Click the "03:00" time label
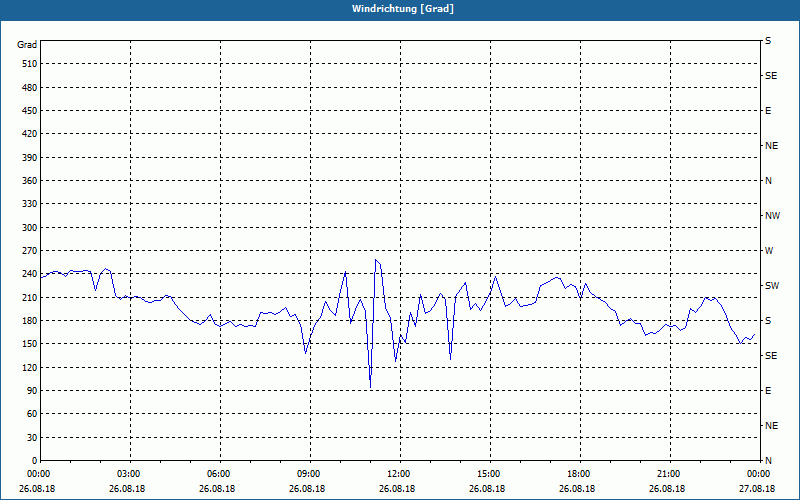Image resolution: width=800 pixels, height=500 pixels. point(130,474)
